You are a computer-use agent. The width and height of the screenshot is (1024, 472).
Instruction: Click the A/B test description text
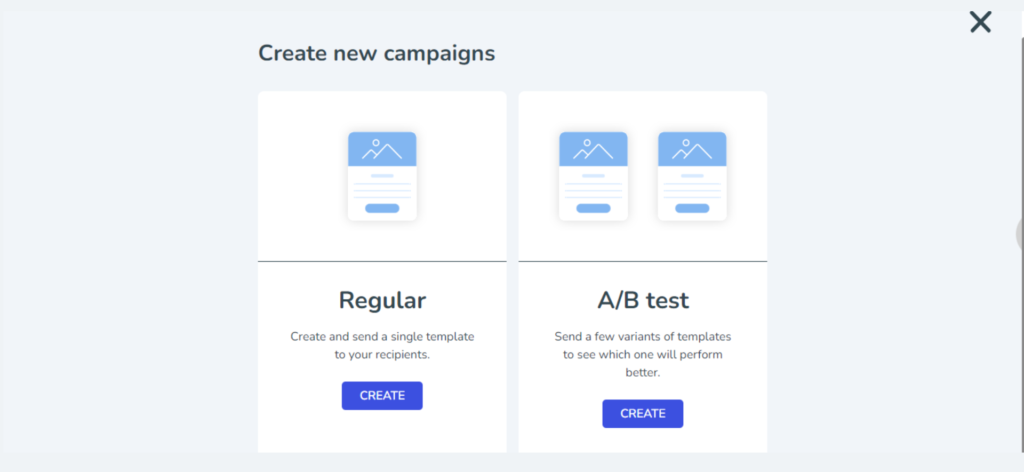click(643, 355)
